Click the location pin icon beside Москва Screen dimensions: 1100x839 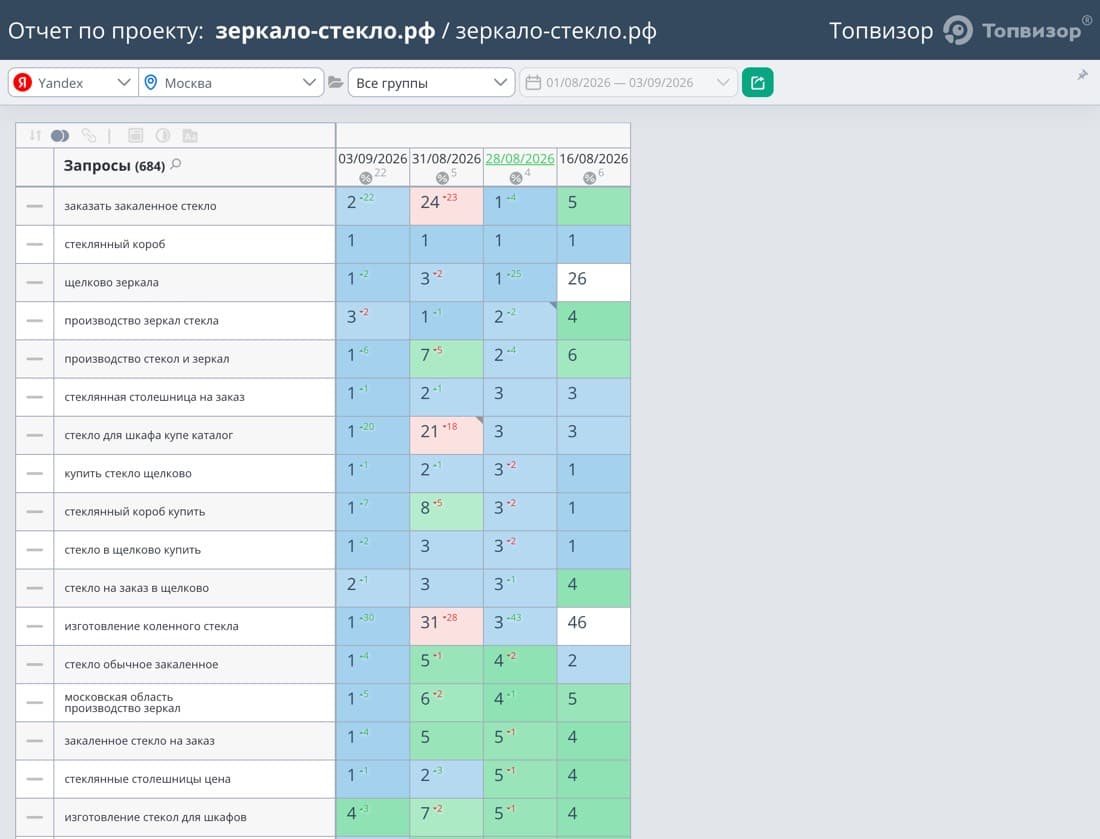150,83
